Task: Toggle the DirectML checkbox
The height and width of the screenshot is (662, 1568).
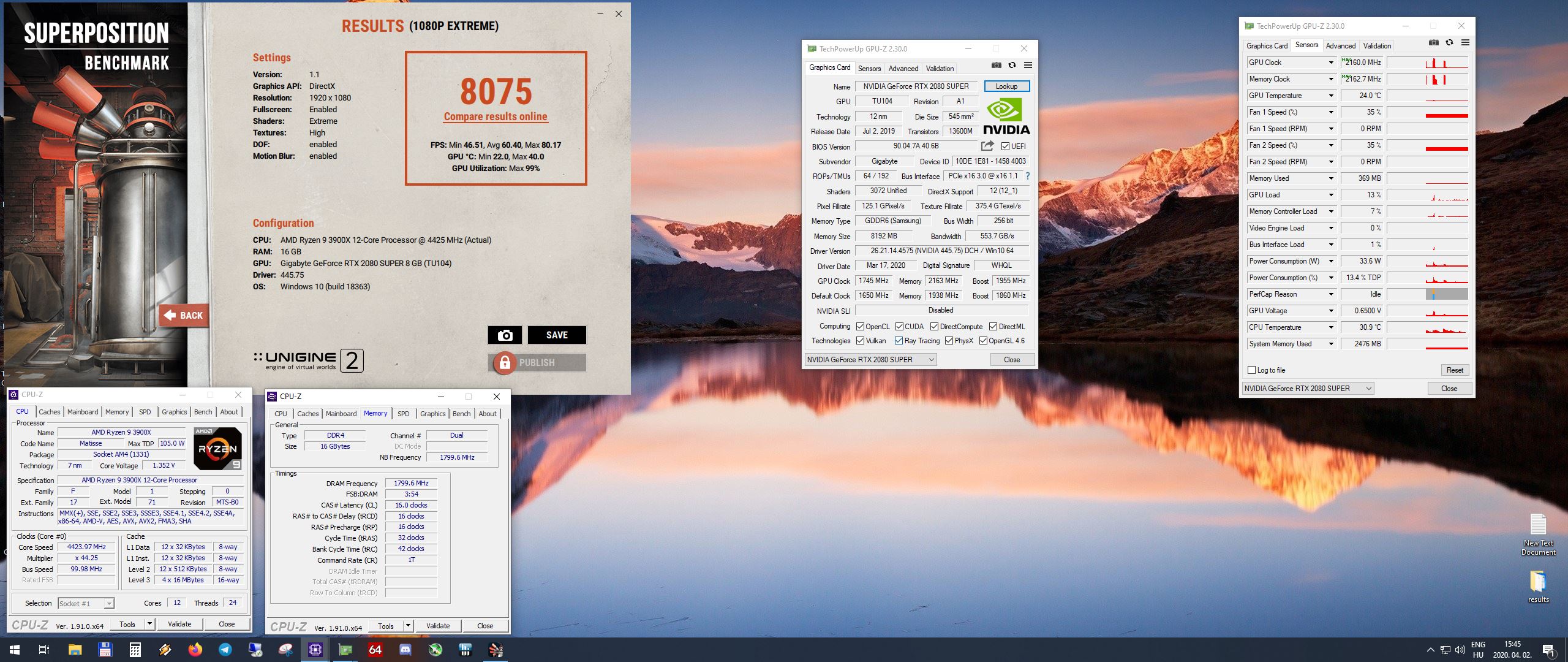Action: point(993,327)
